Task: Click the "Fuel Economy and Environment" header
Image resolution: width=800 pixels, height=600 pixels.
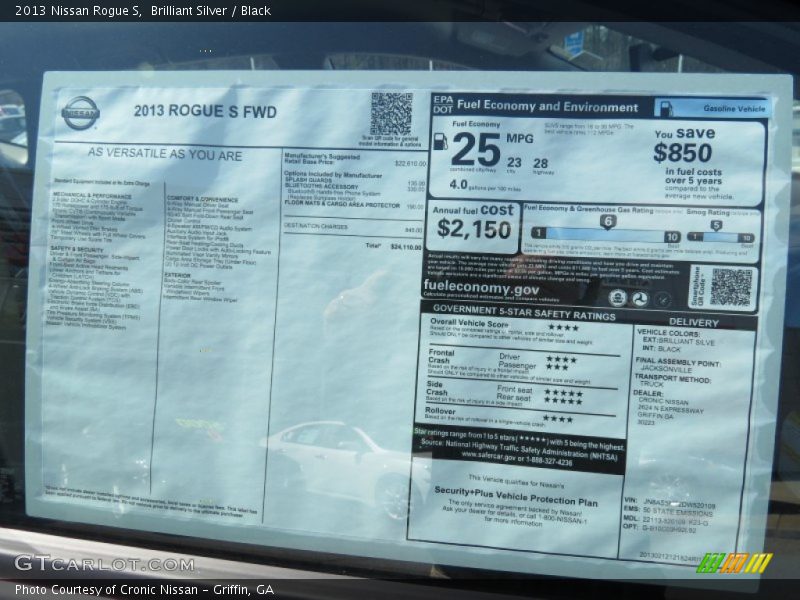Action: pyautogui.click(x=547, y=106)
